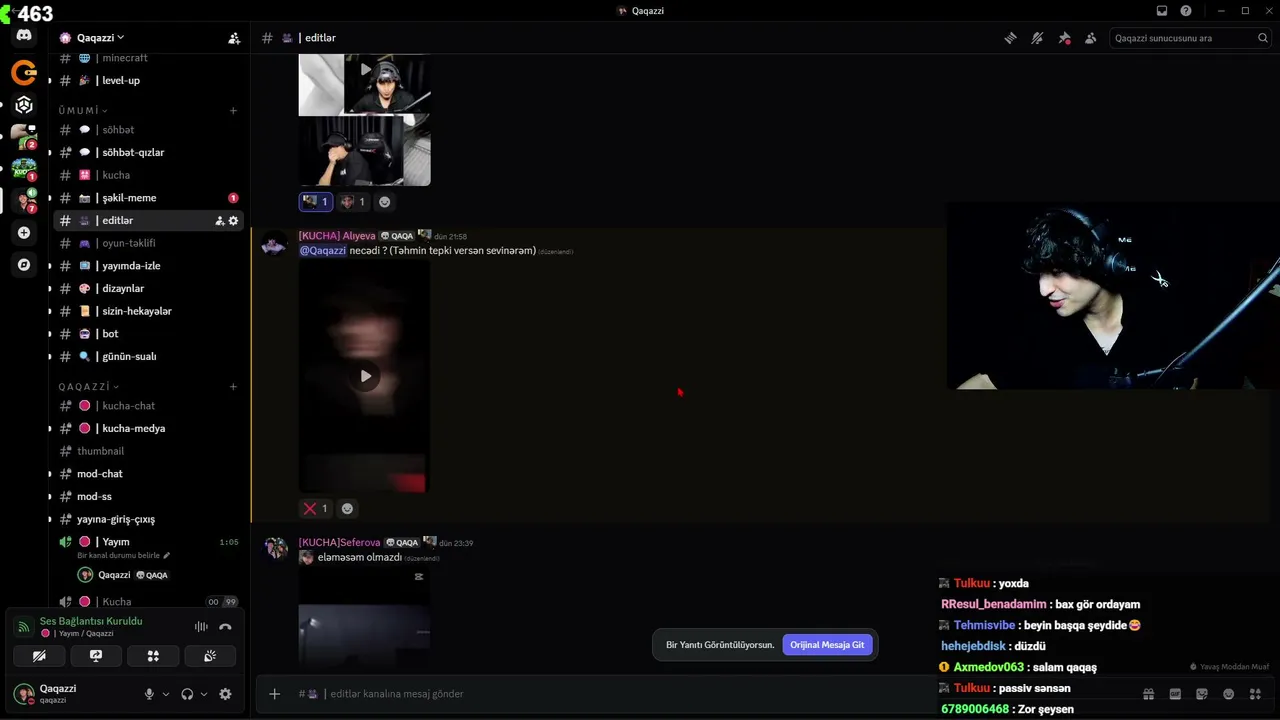Share your screen
1280x720 pixels.
click(x=96, y=657)
